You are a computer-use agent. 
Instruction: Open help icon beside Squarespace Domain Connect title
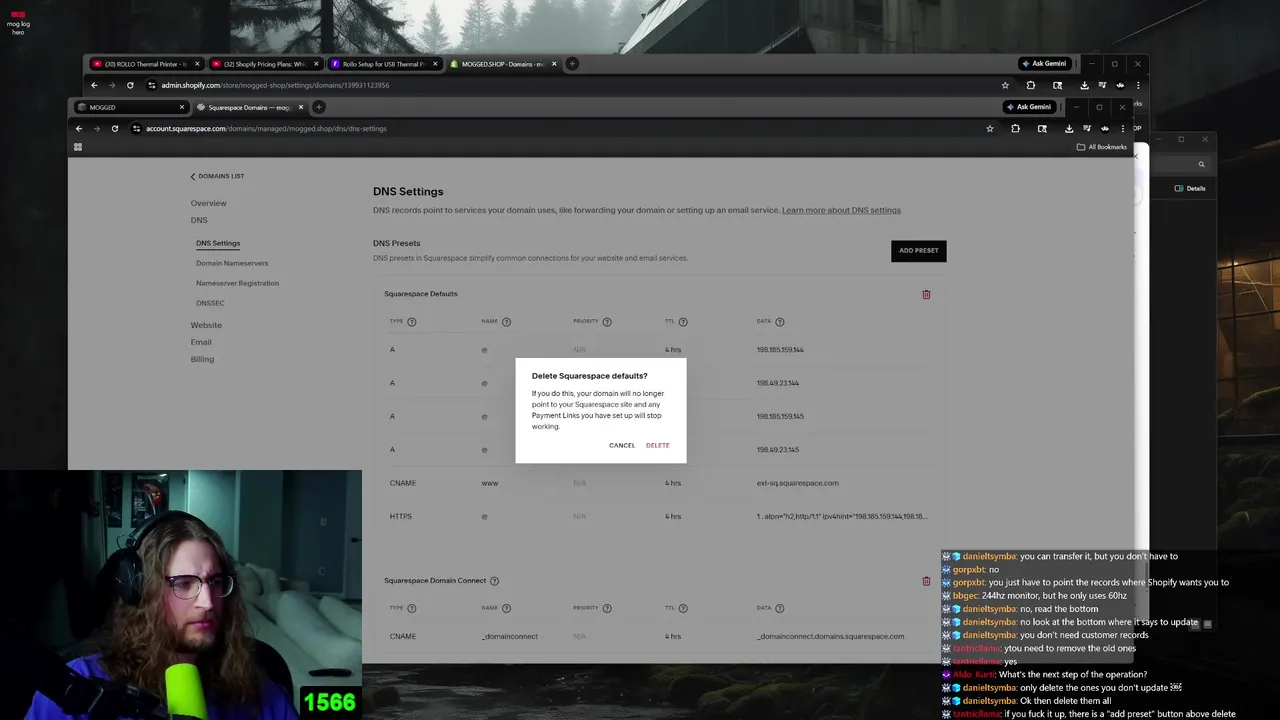point(494,581)
